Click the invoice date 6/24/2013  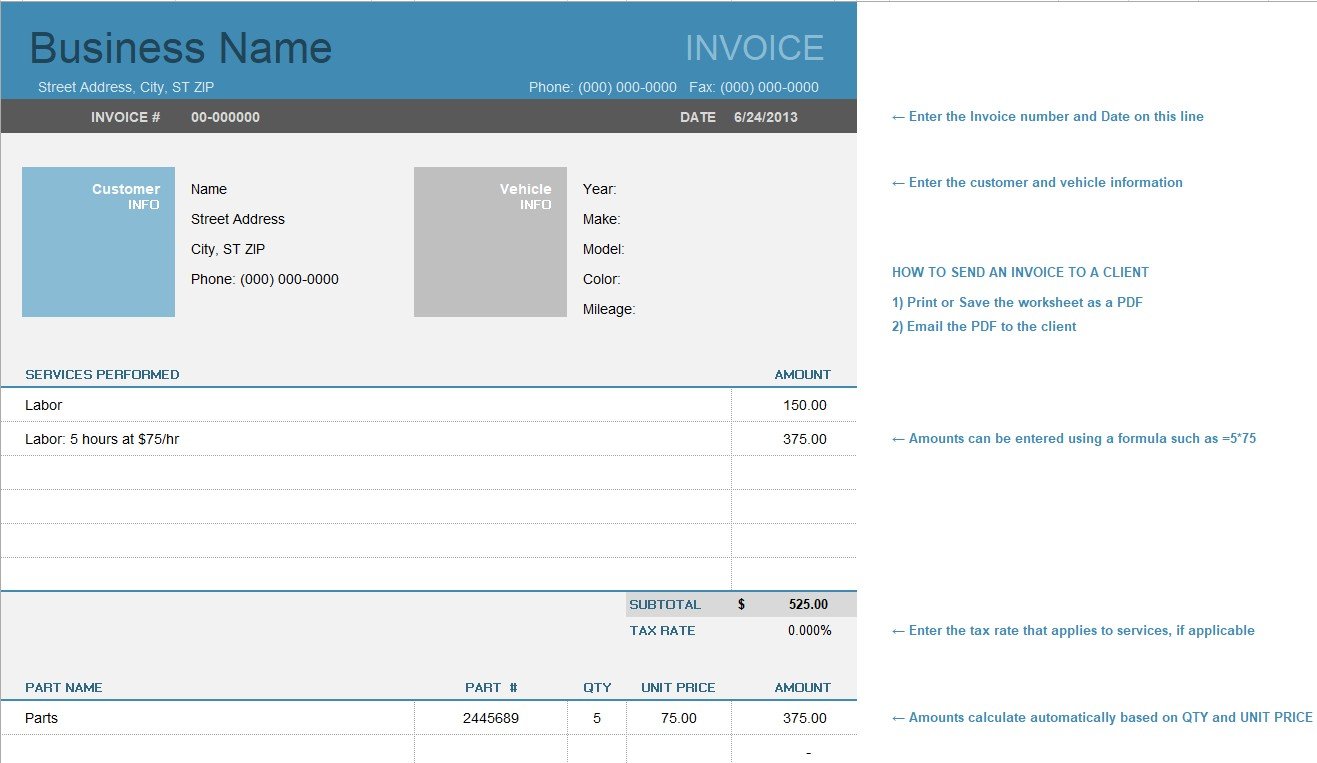765,117
